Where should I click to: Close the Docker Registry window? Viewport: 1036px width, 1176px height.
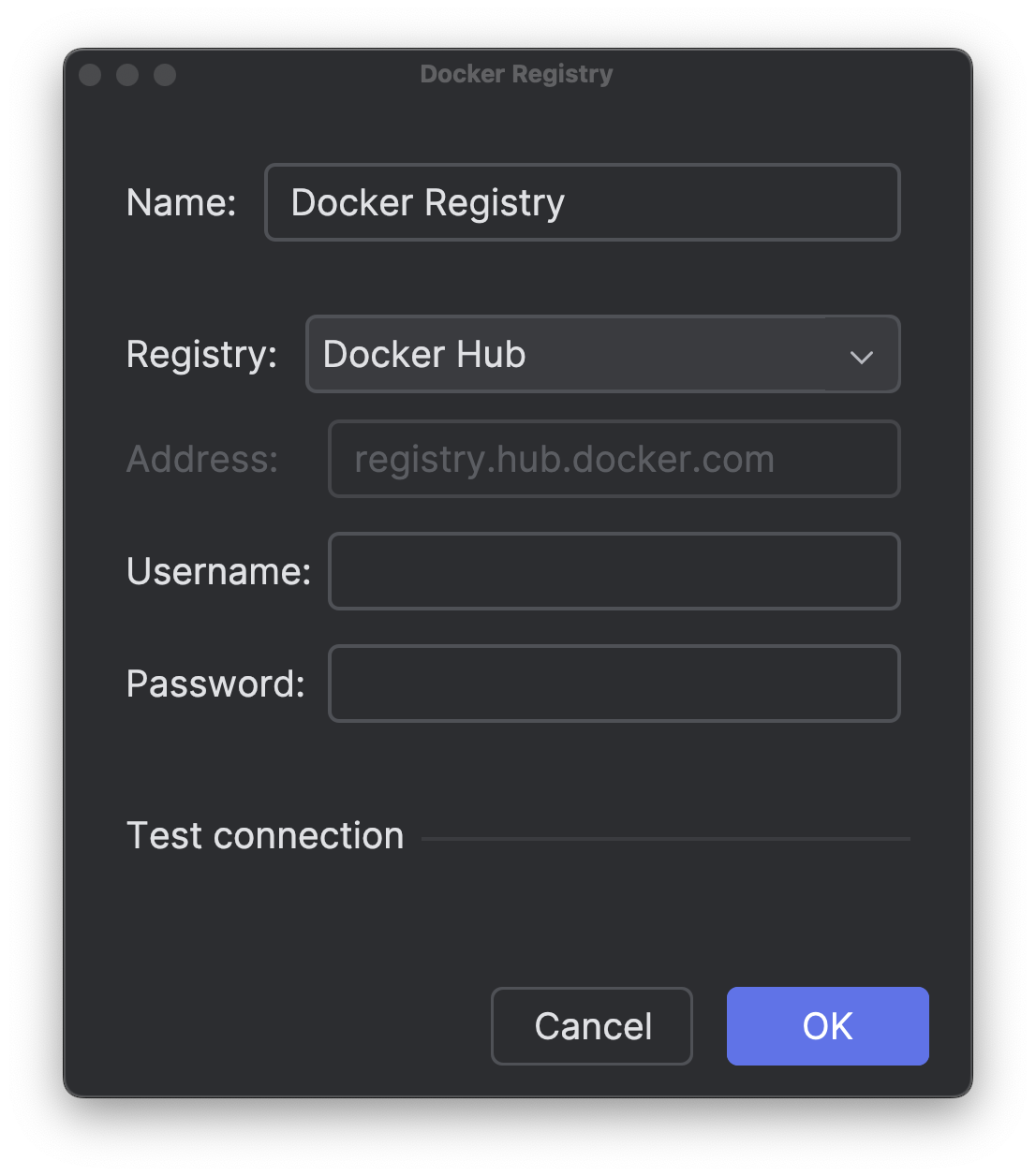(90, 75)
